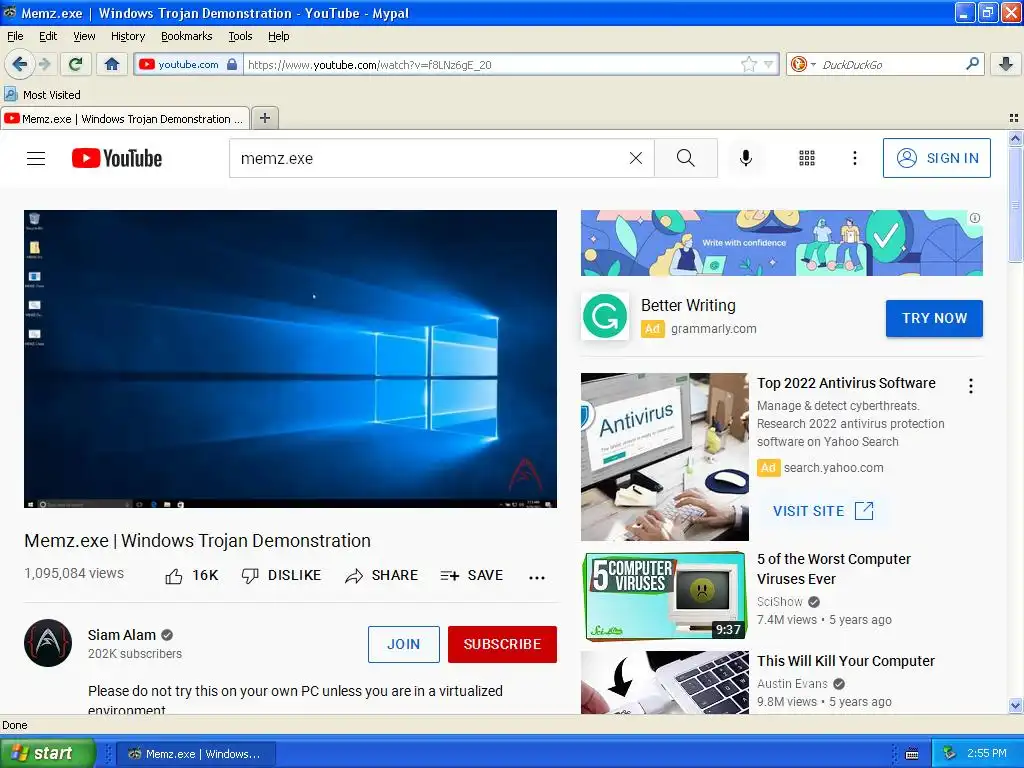Click the system tray clock 2:55 PM

pyautogui.click(x=987, y=753)
